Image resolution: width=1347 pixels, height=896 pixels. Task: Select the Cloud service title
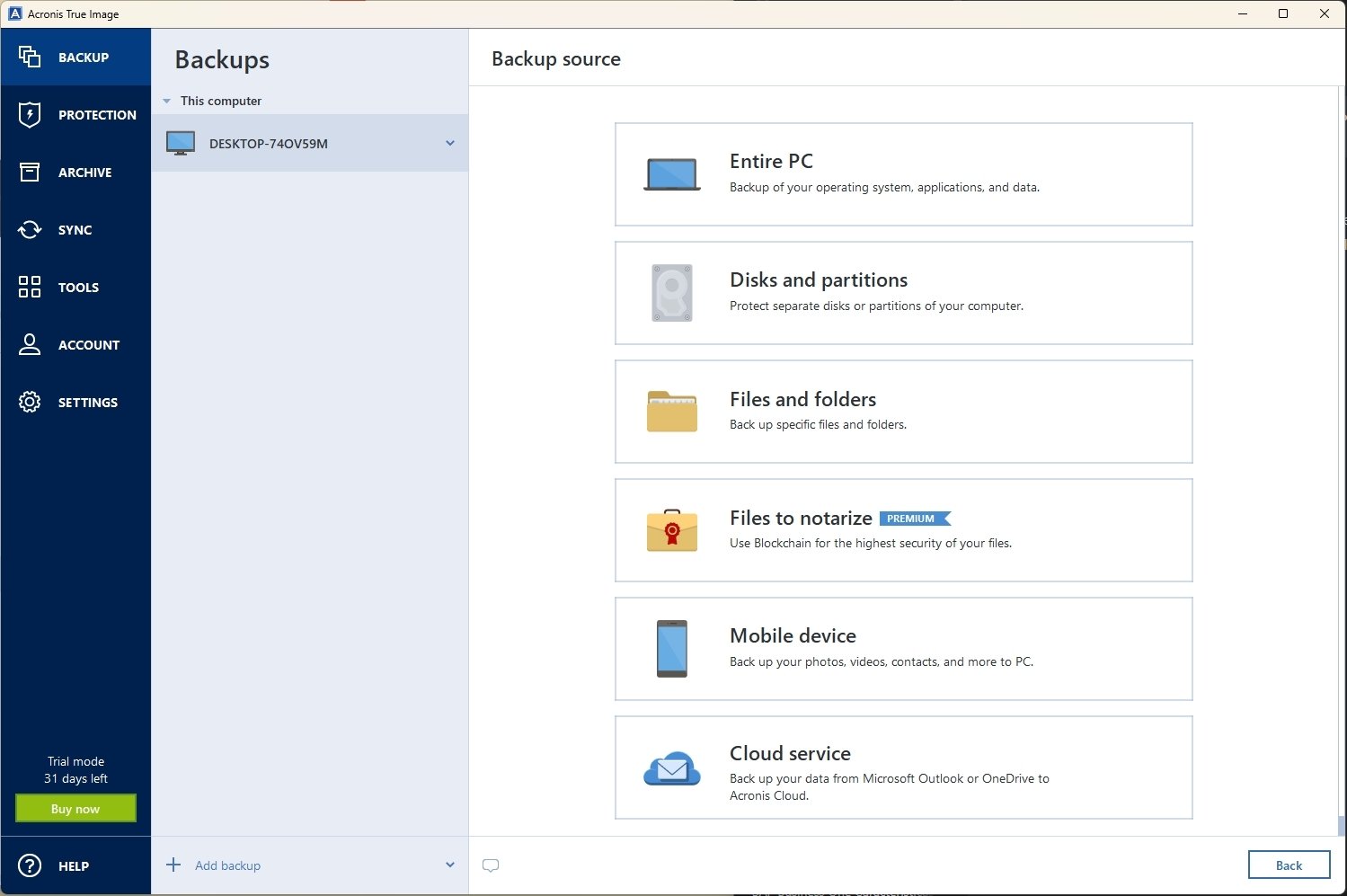pos(790,753)
